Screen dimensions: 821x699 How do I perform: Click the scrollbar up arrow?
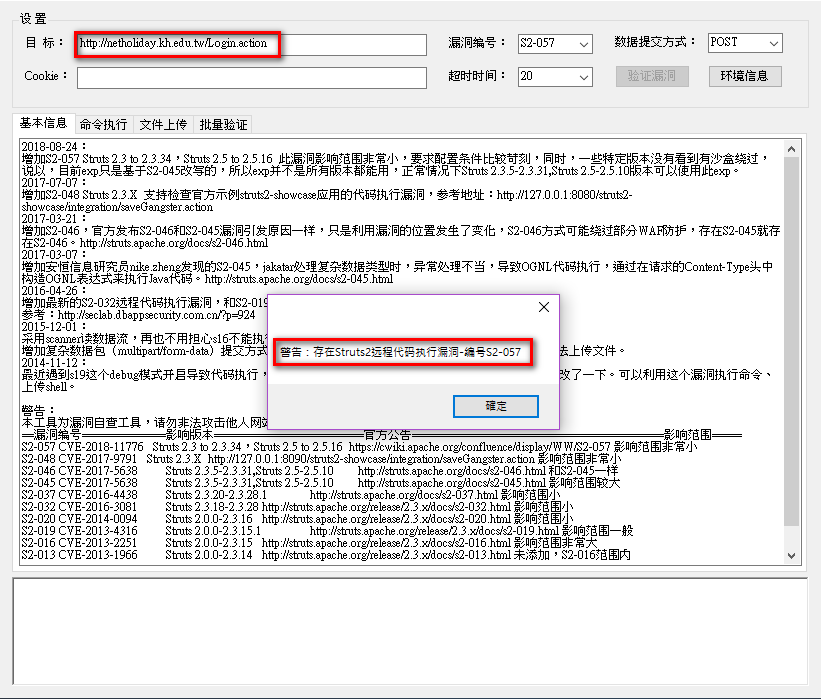pos(791,149)
